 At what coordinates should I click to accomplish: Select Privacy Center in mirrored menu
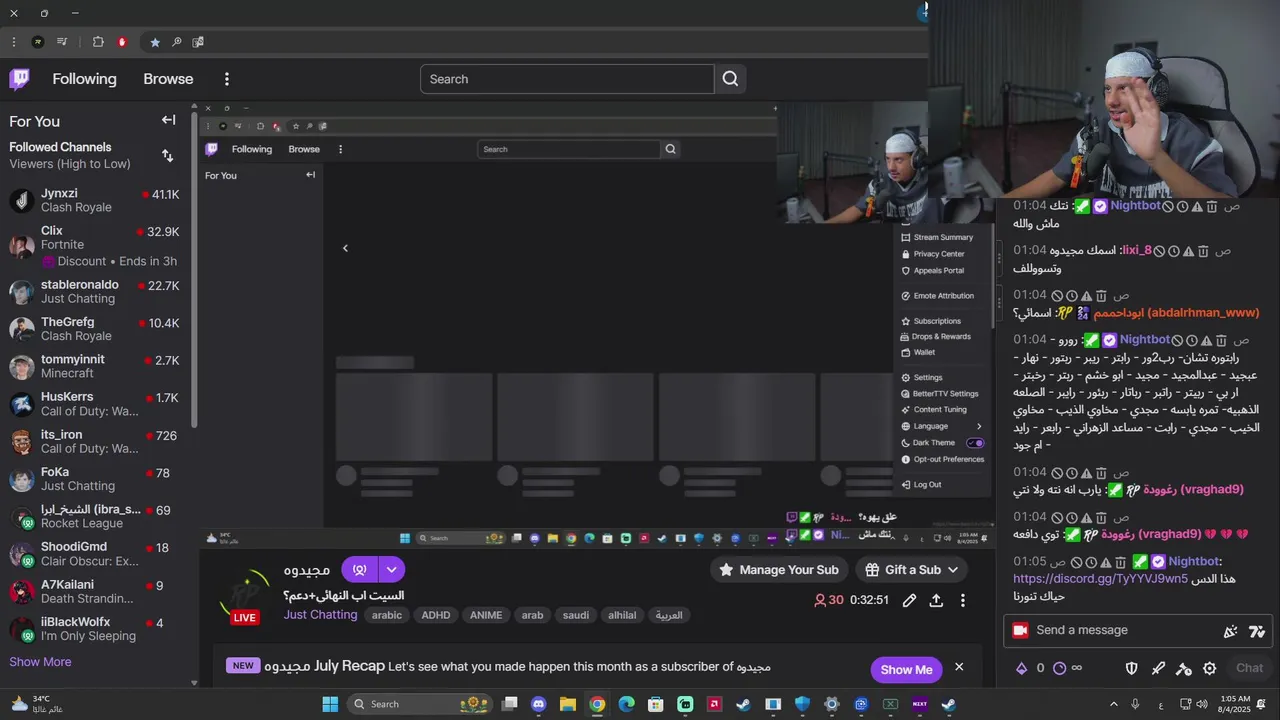pos(939,254)
